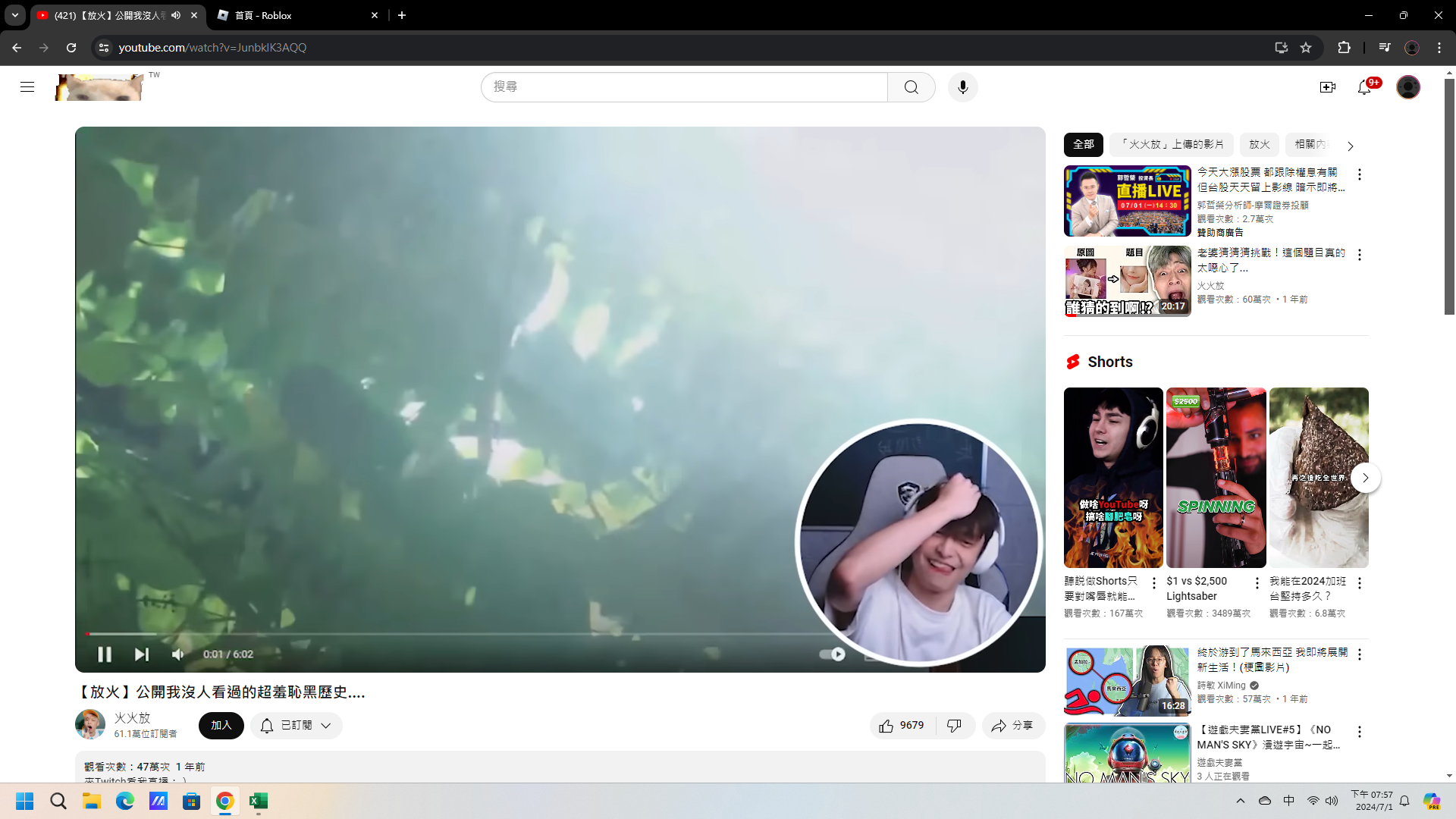
Task: Open options for 我能在2024加班 short
Action: (x=1359, y=583)
